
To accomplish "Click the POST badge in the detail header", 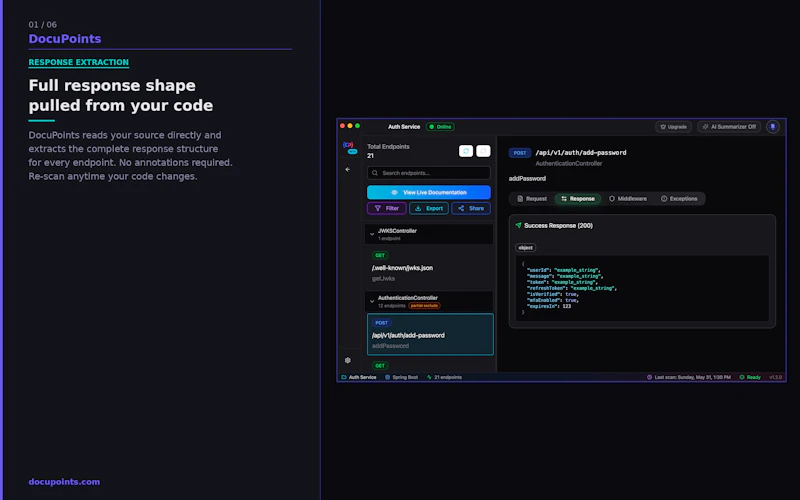I will [520, 153].
